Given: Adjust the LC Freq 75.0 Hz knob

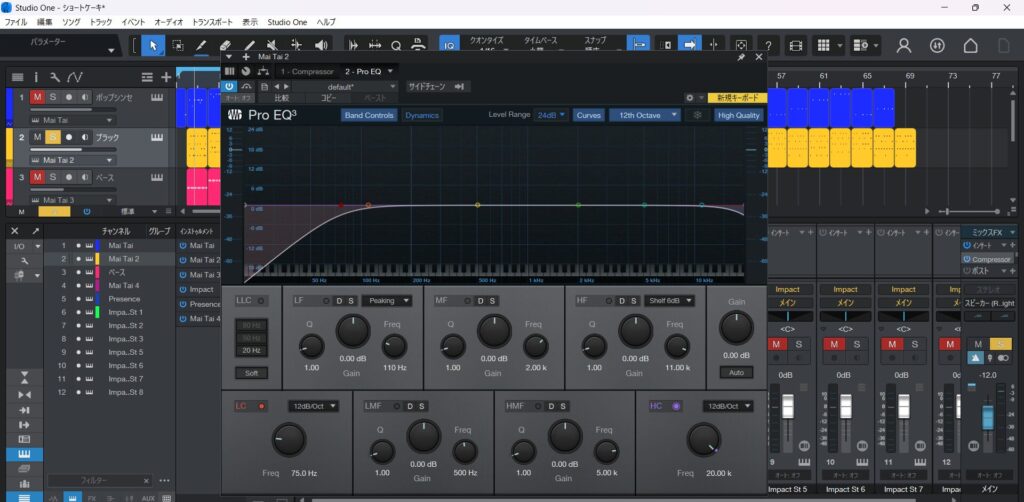Looking at the screenshot, I should coord(289,439).
